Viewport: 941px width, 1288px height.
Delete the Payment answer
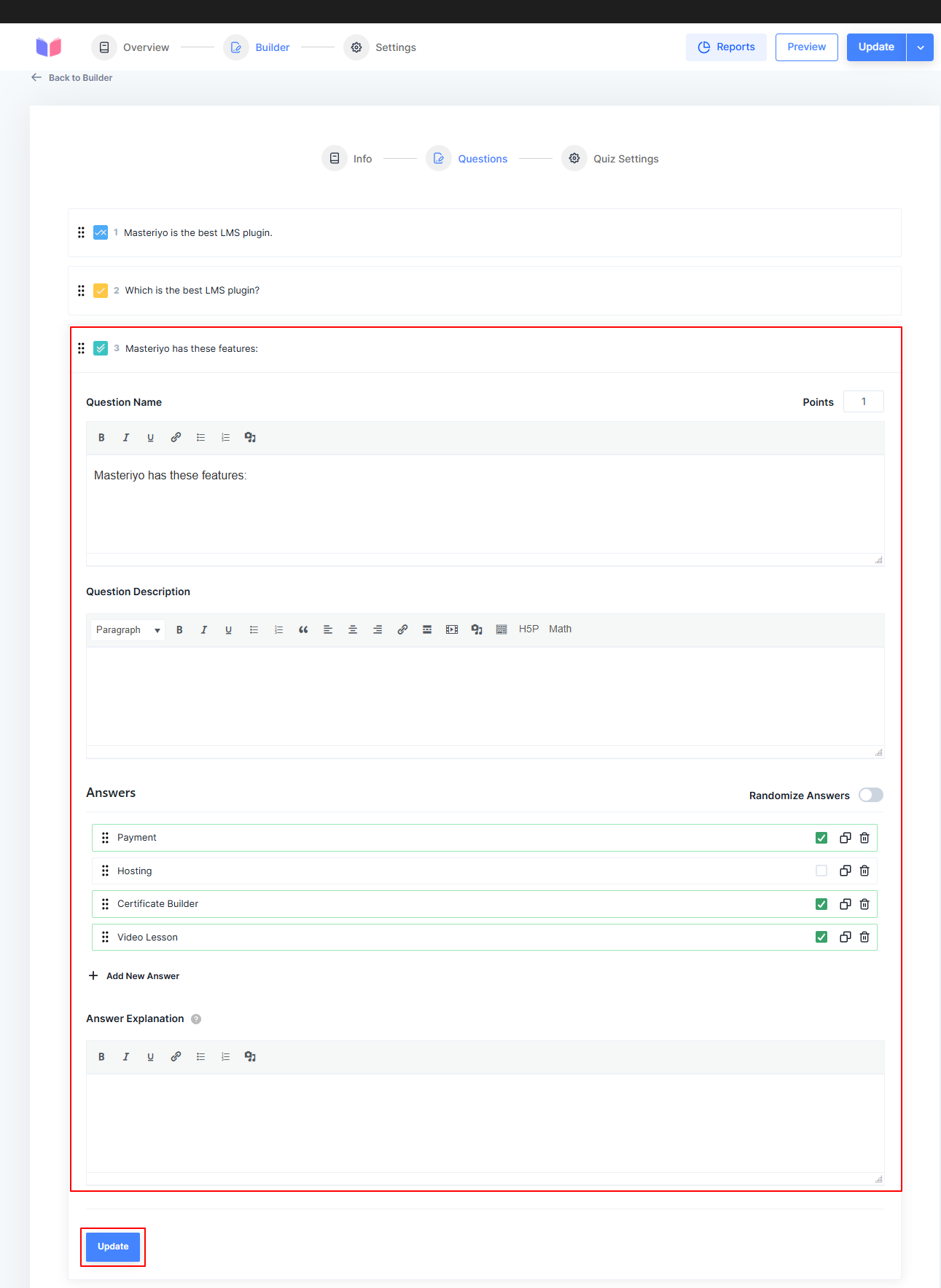pyautogui.click(x=864, y=838)
